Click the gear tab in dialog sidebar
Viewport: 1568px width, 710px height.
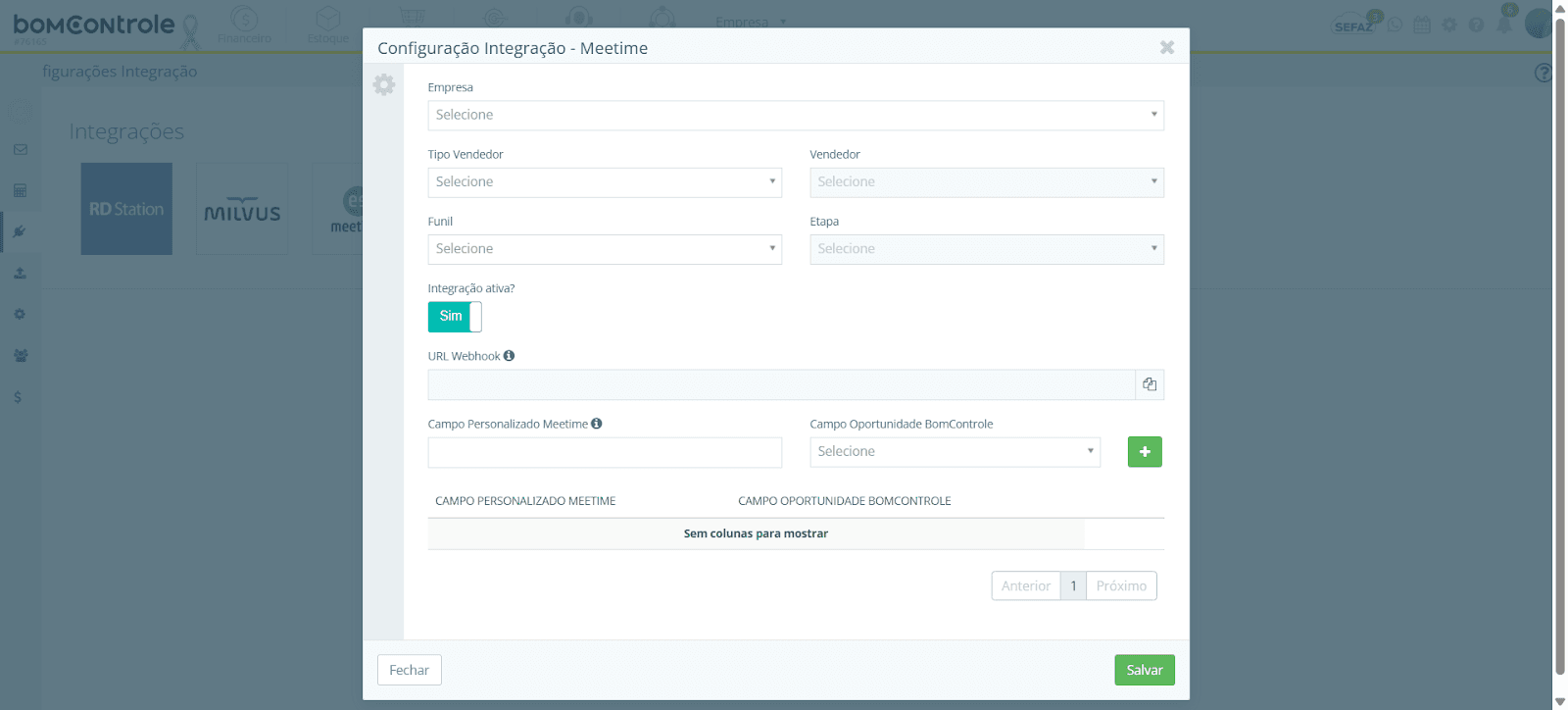click(384, 84)
